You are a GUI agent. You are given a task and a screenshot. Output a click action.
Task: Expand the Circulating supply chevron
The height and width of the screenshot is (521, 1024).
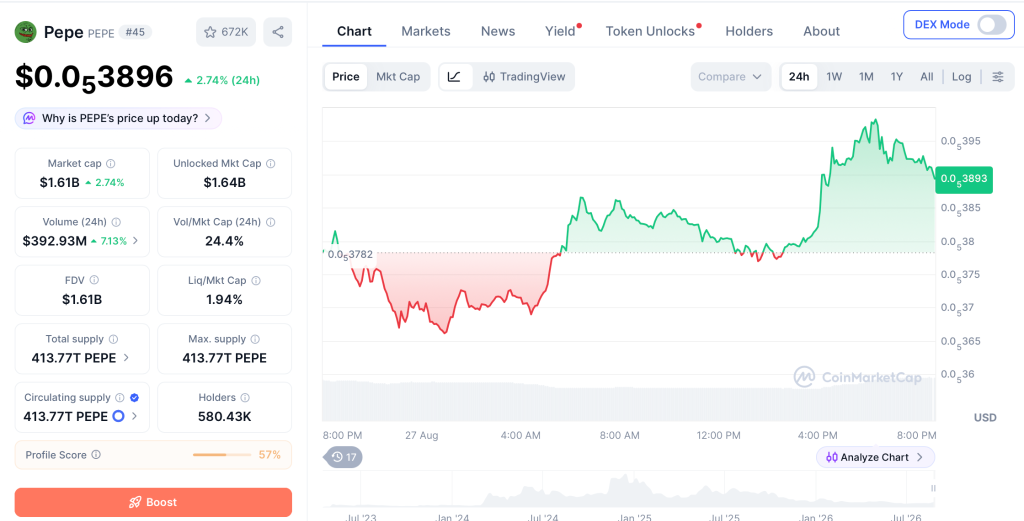135,416
